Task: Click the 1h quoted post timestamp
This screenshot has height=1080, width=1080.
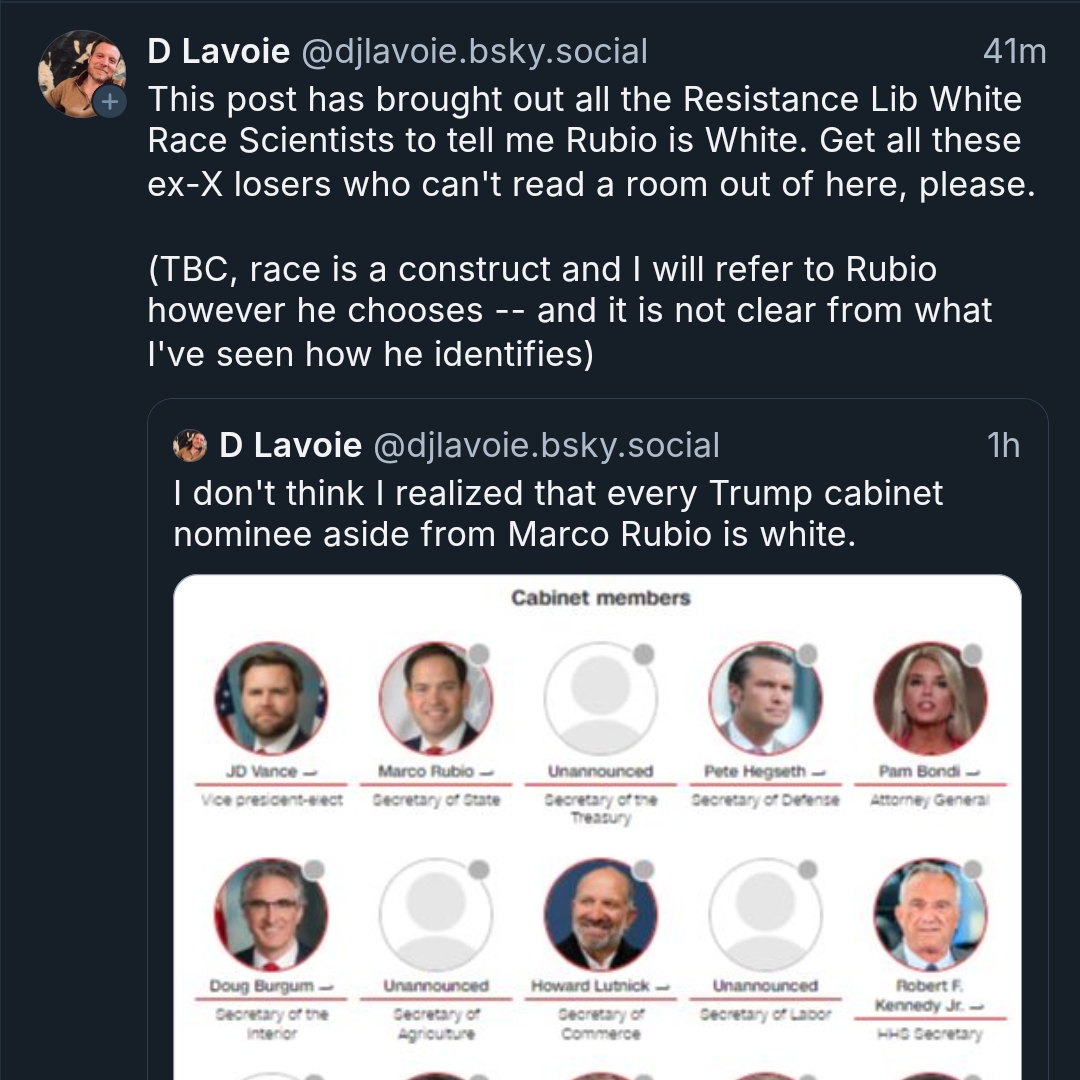Action: click(1003, 445)
